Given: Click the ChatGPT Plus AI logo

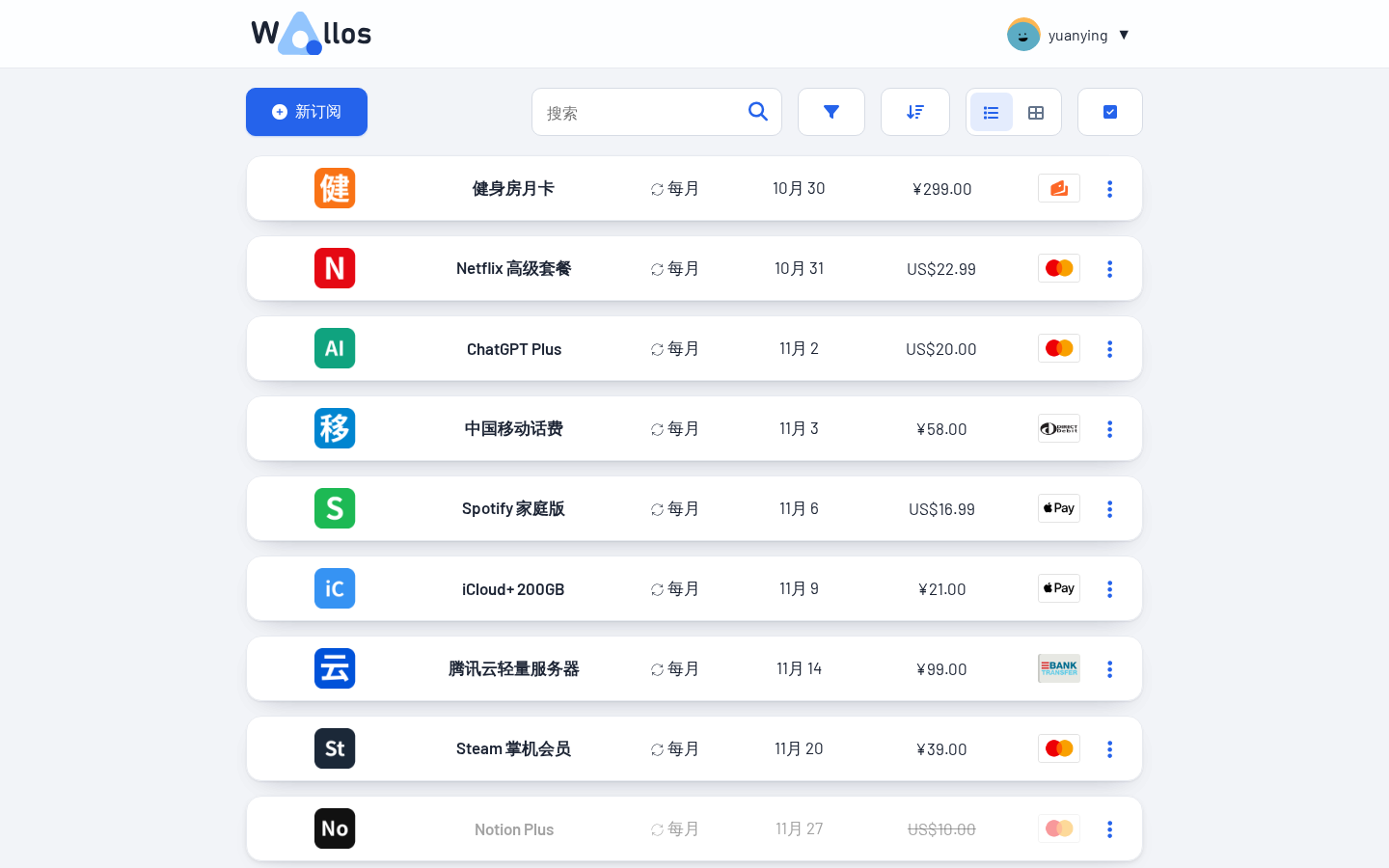Looking at the screenshot, I should coord(335,348).
